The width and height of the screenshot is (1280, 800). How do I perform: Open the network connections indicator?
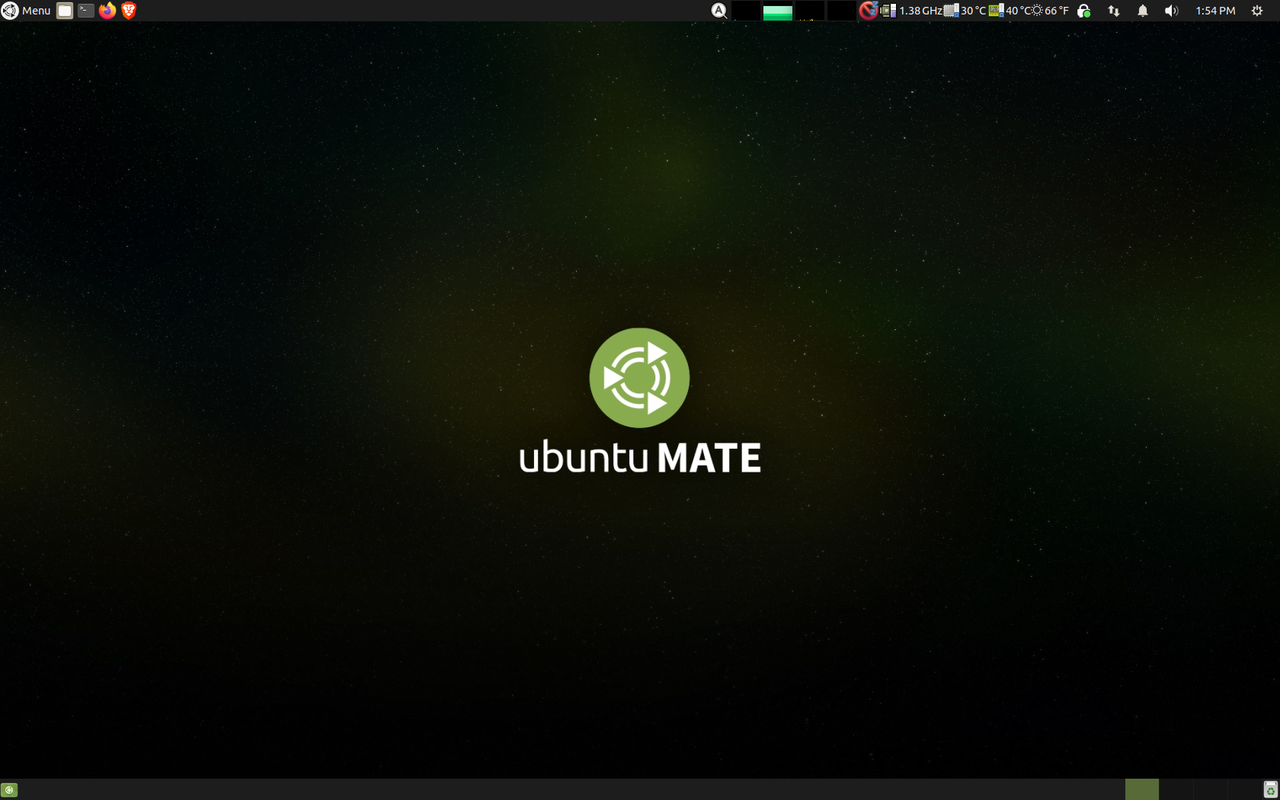pyautogui.click(x=1114, y=11)
